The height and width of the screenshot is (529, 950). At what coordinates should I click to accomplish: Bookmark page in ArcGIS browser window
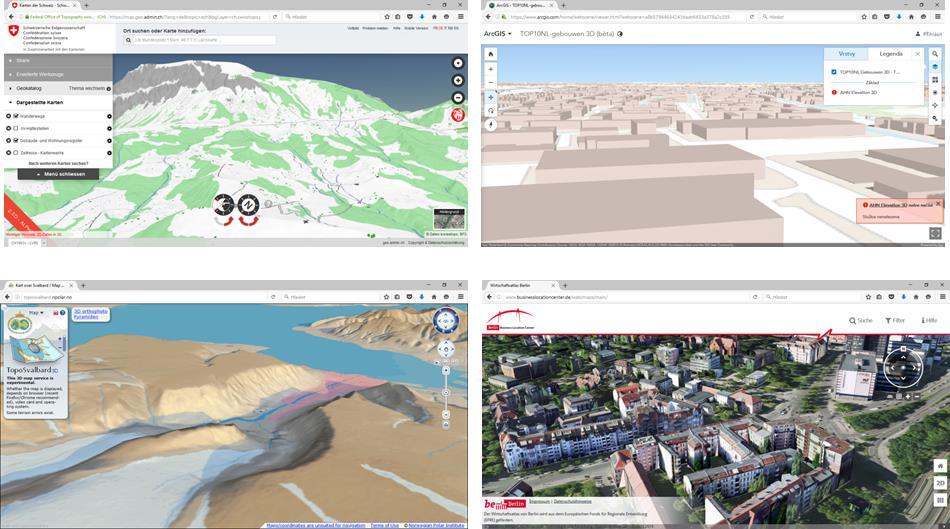pyautogui.click(x=863, y=17)
